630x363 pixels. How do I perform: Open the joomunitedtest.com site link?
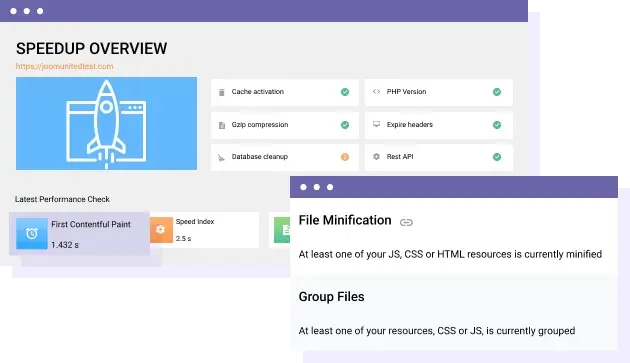pyautogui.click(x=65, y=66)
